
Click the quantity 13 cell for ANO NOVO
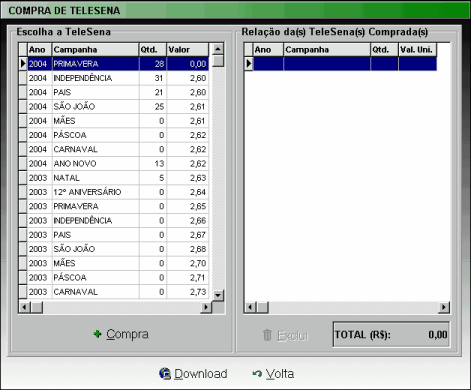(x=153, y=164)
